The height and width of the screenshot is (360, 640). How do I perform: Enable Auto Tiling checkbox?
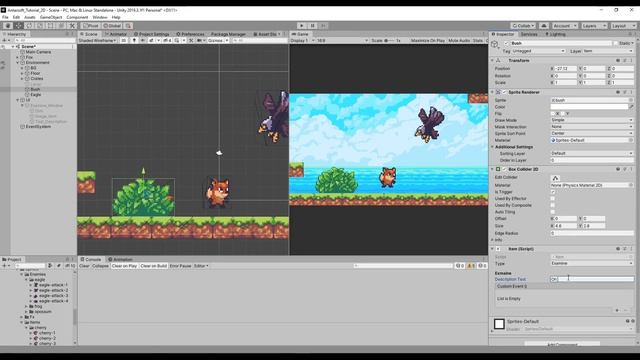click(x=553, y=212)
